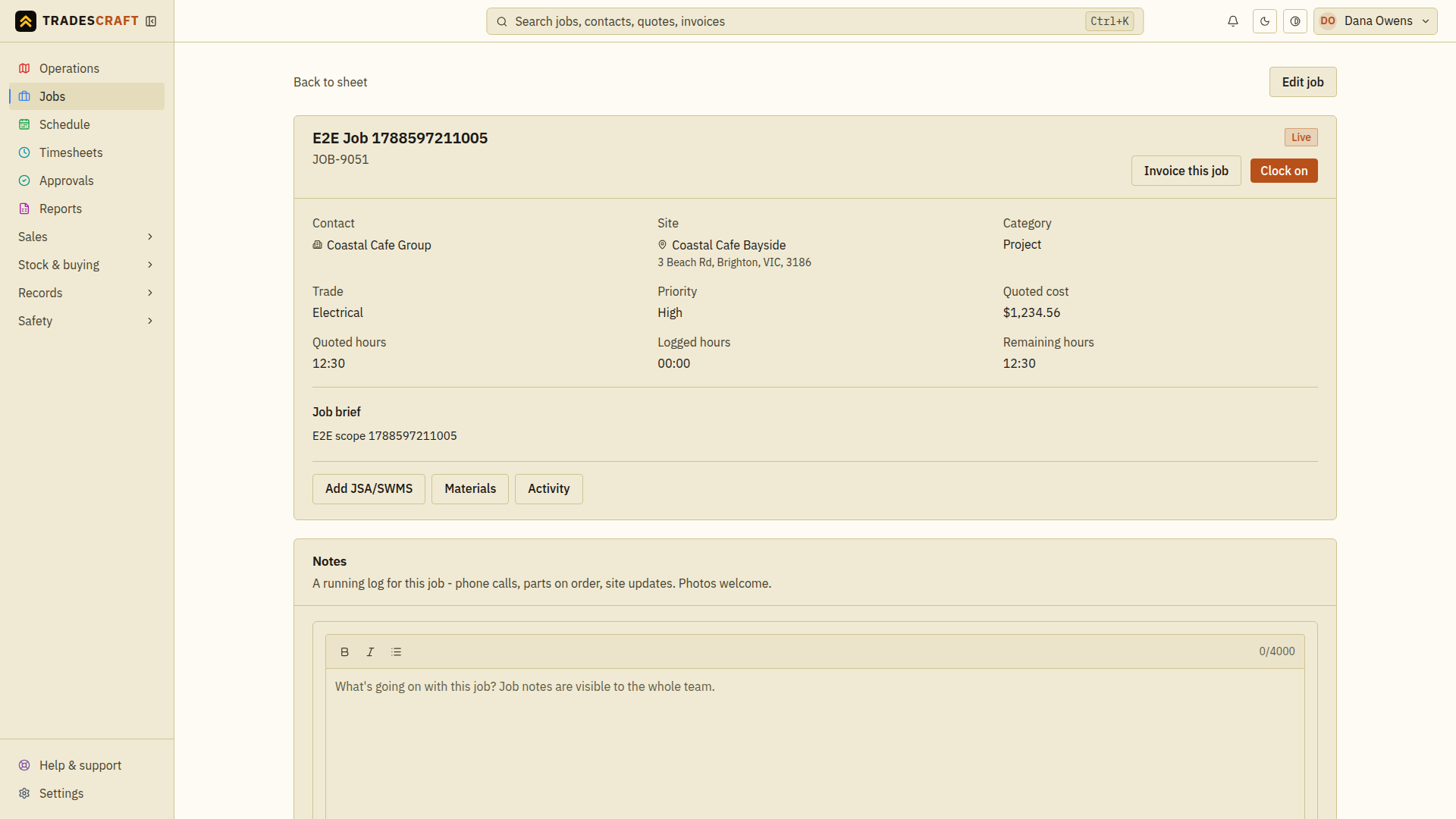The height and width of the screenshot is (819, 1456).
Task: Toggle bold in notes editor
Action: [344, 652]
